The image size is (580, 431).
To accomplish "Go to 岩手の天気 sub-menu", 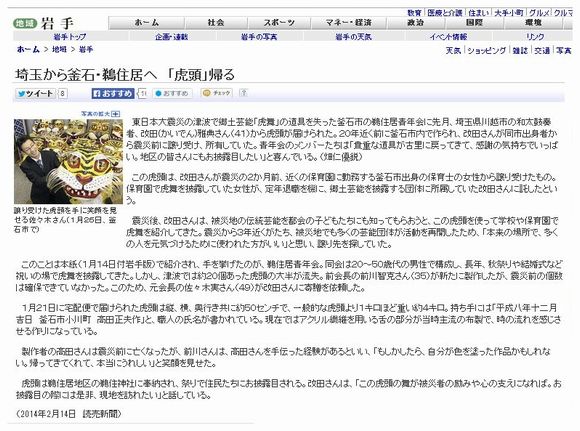I will [x=353, y=37].
